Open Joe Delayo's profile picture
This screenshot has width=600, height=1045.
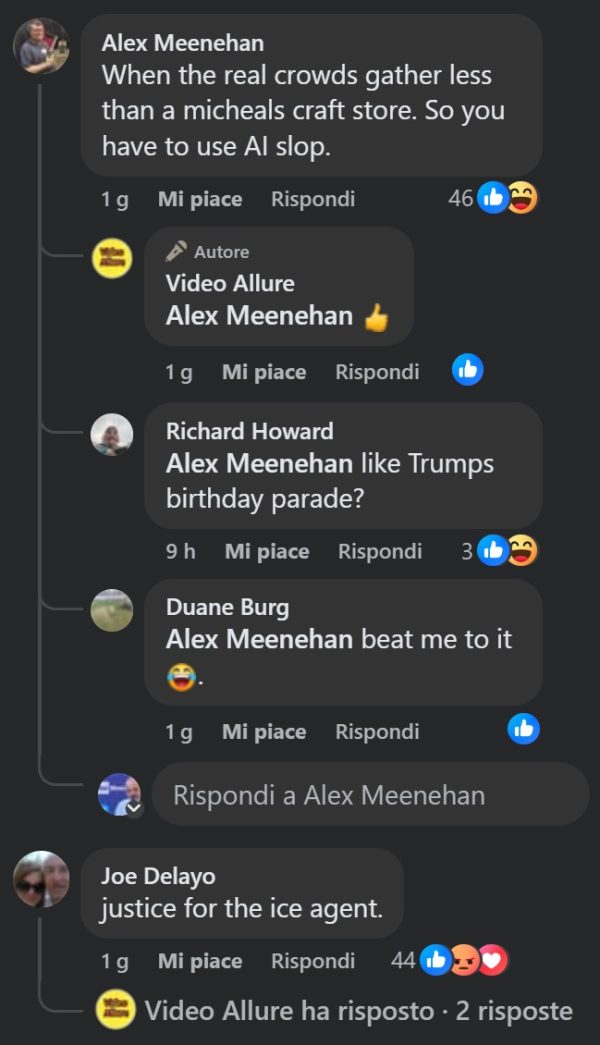[41, 878]
